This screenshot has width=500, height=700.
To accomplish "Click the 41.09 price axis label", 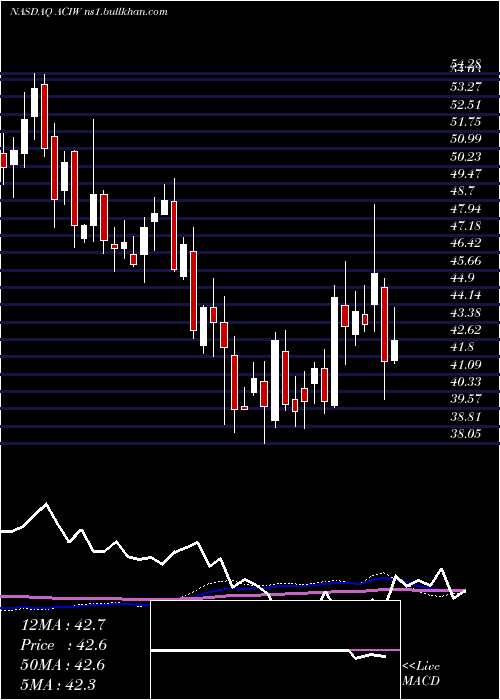I will (x=467, y=365).
